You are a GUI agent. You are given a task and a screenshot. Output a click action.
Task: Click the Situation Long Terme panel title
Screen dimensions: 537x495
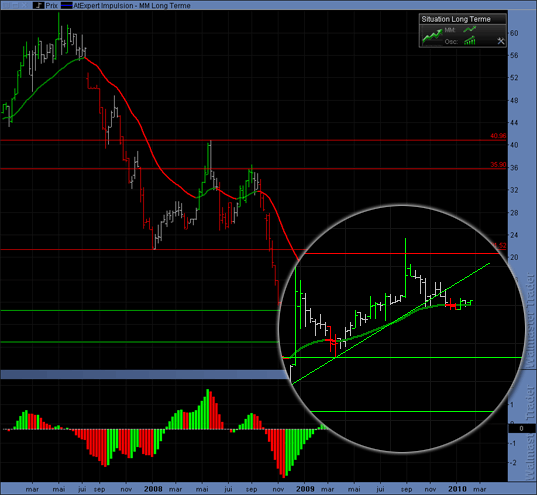(x=456, y=19)
